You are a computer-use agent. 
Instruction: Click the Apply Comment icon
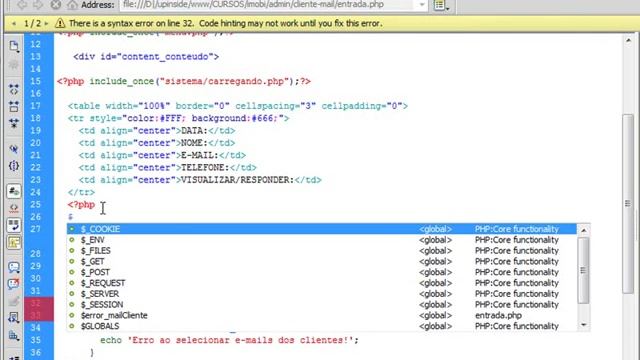click(x=14, y=267)
